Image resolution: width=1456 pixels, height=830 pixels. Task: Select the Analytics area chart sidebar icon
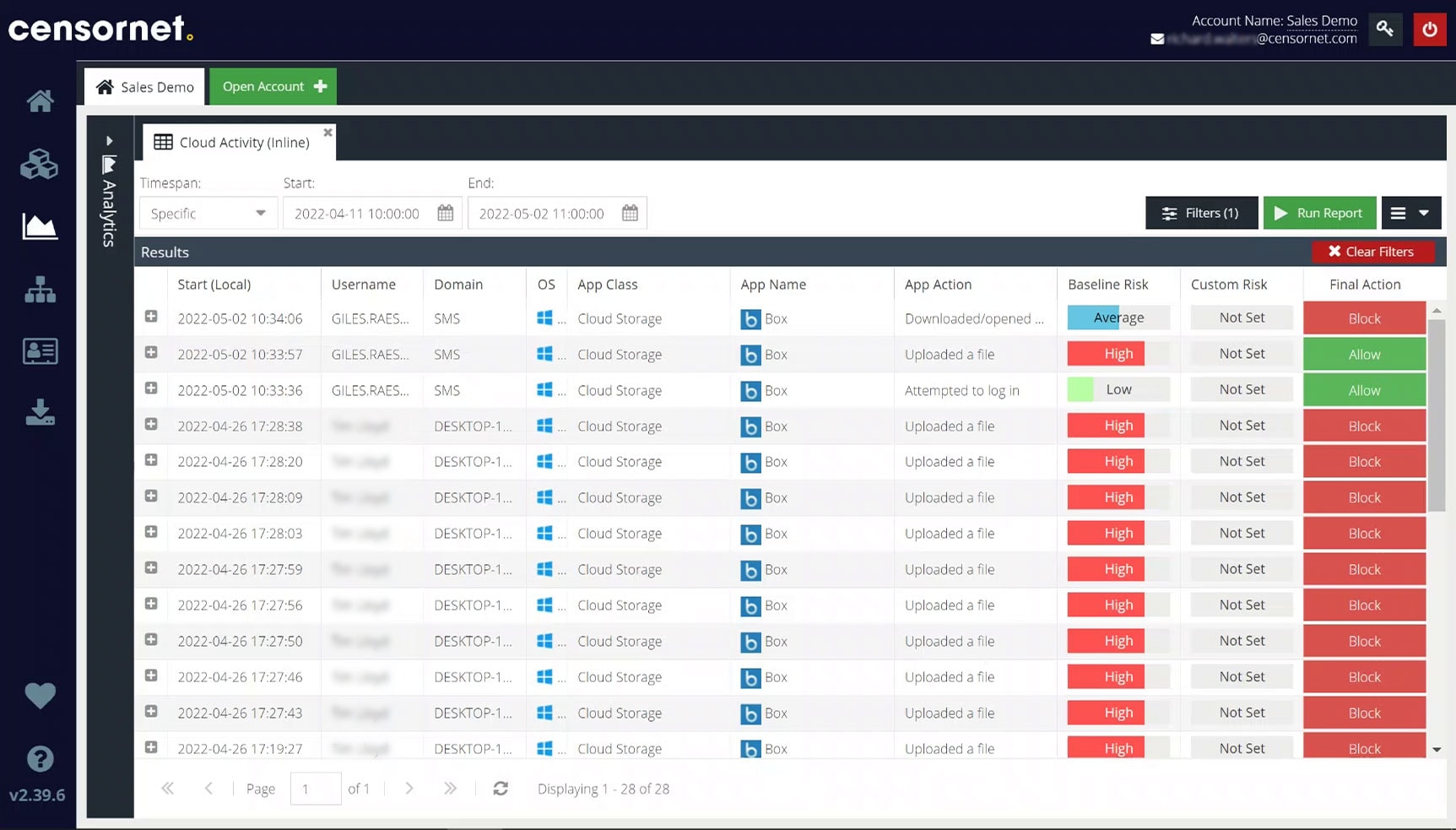40,226
